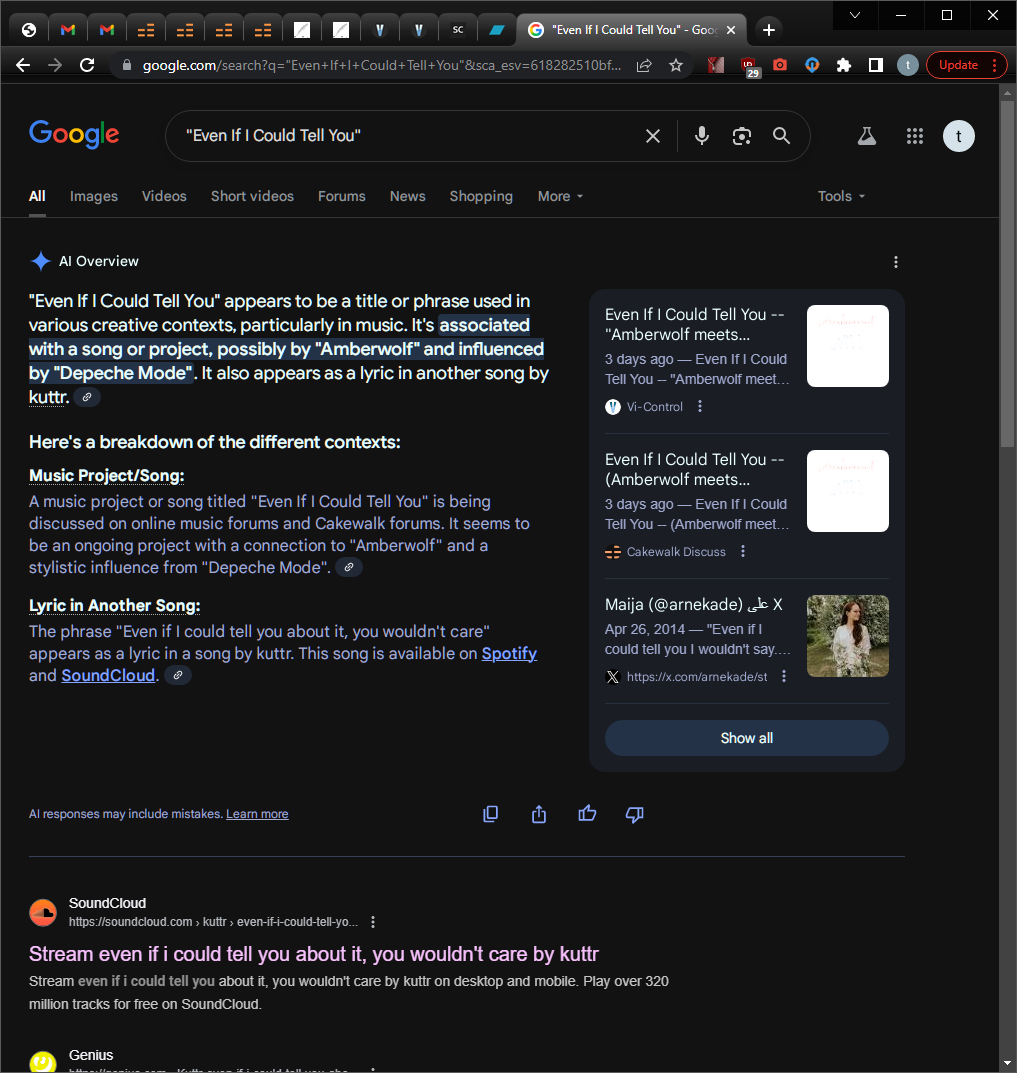
Task: Close the current Google search tab
Action: coord(731,30)
